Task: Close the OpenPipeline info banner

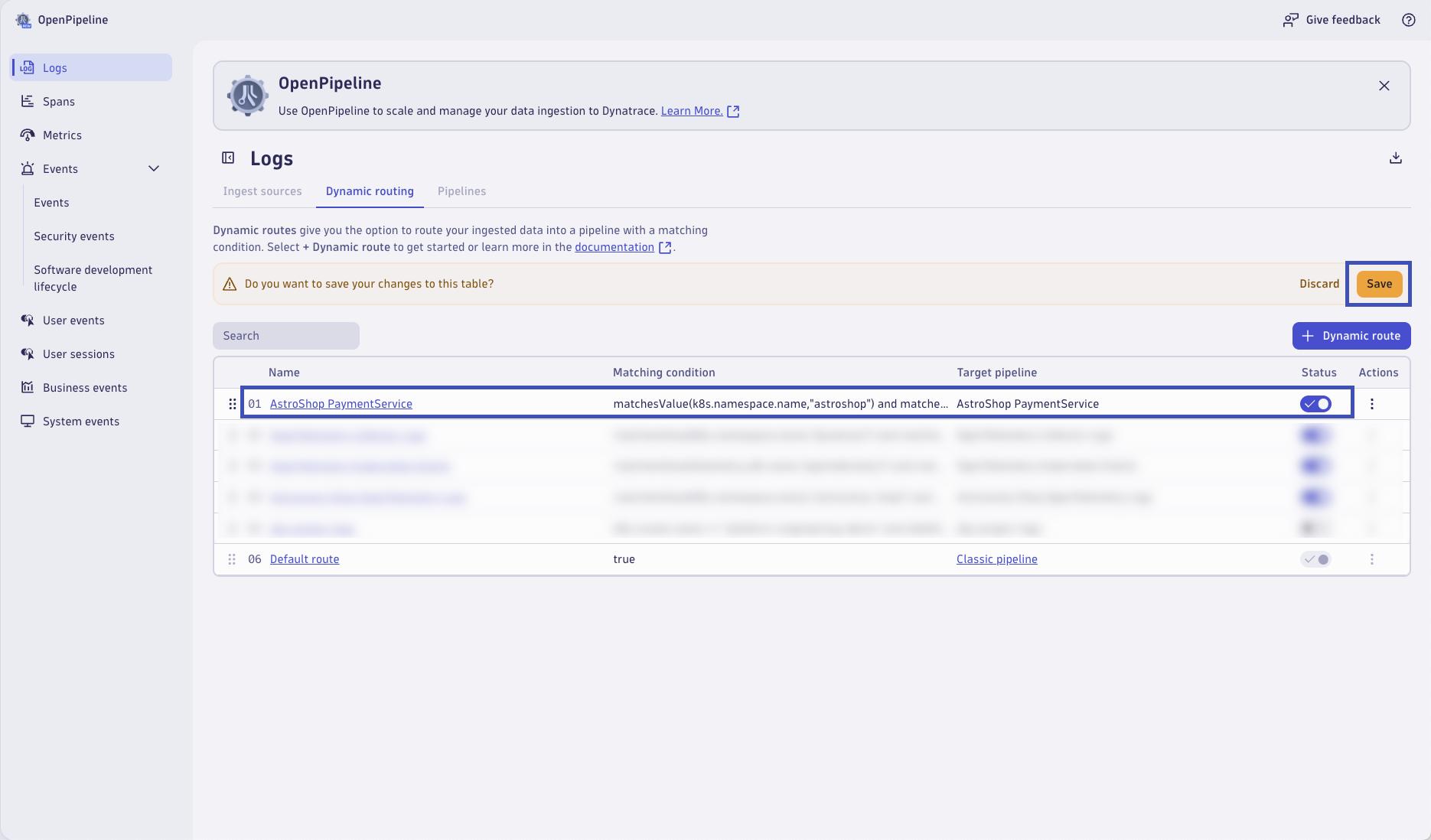Action: pyautogui.click(x=1384, y=86)
